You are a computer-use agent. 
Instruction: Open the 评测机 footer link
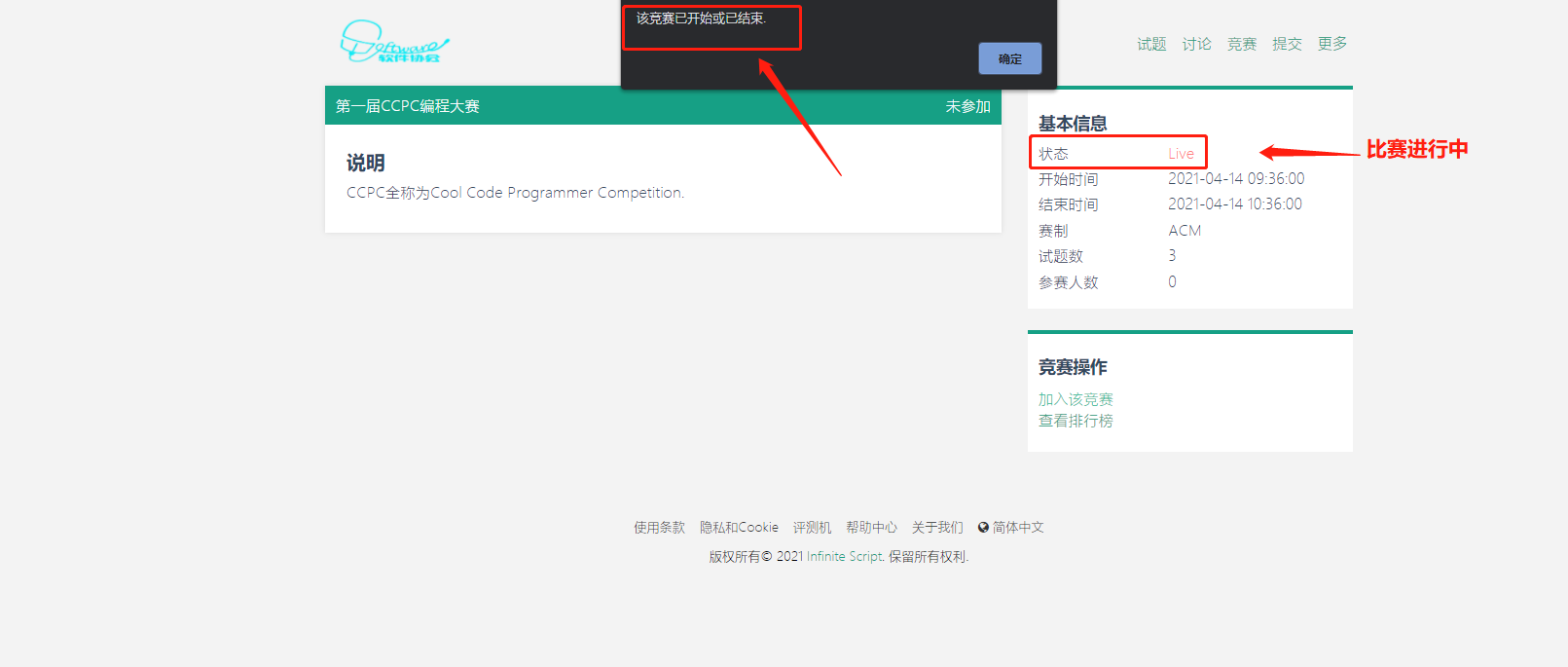812,527
